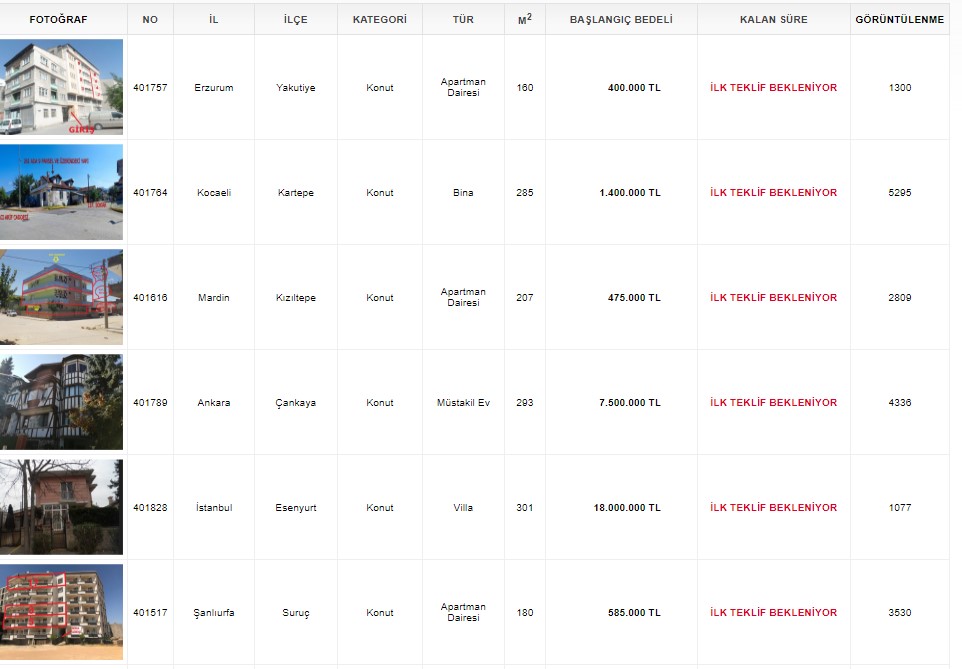This screenshot has width=962, height=669.
Task: Click the İLÇE column header
Action: point(295,20)
